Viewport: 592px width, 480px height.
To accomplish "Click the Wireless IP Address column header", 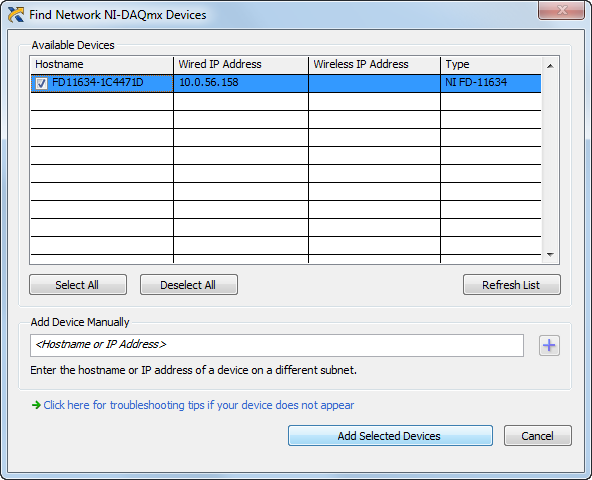I will click(374, 64).
